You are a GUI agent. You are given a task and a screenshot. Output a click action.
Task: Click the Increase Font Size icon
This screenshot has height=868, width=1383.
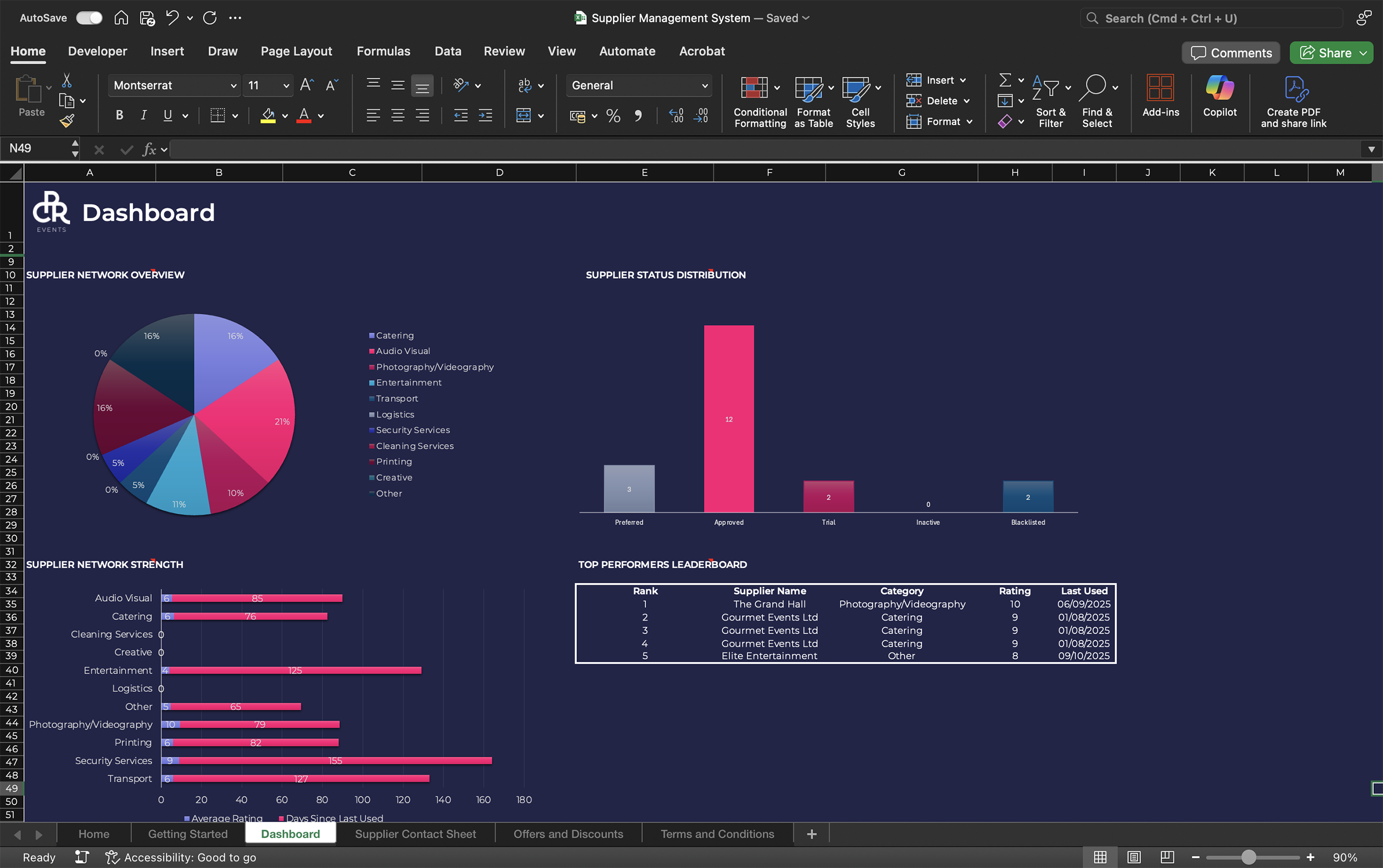click(306, 85)
